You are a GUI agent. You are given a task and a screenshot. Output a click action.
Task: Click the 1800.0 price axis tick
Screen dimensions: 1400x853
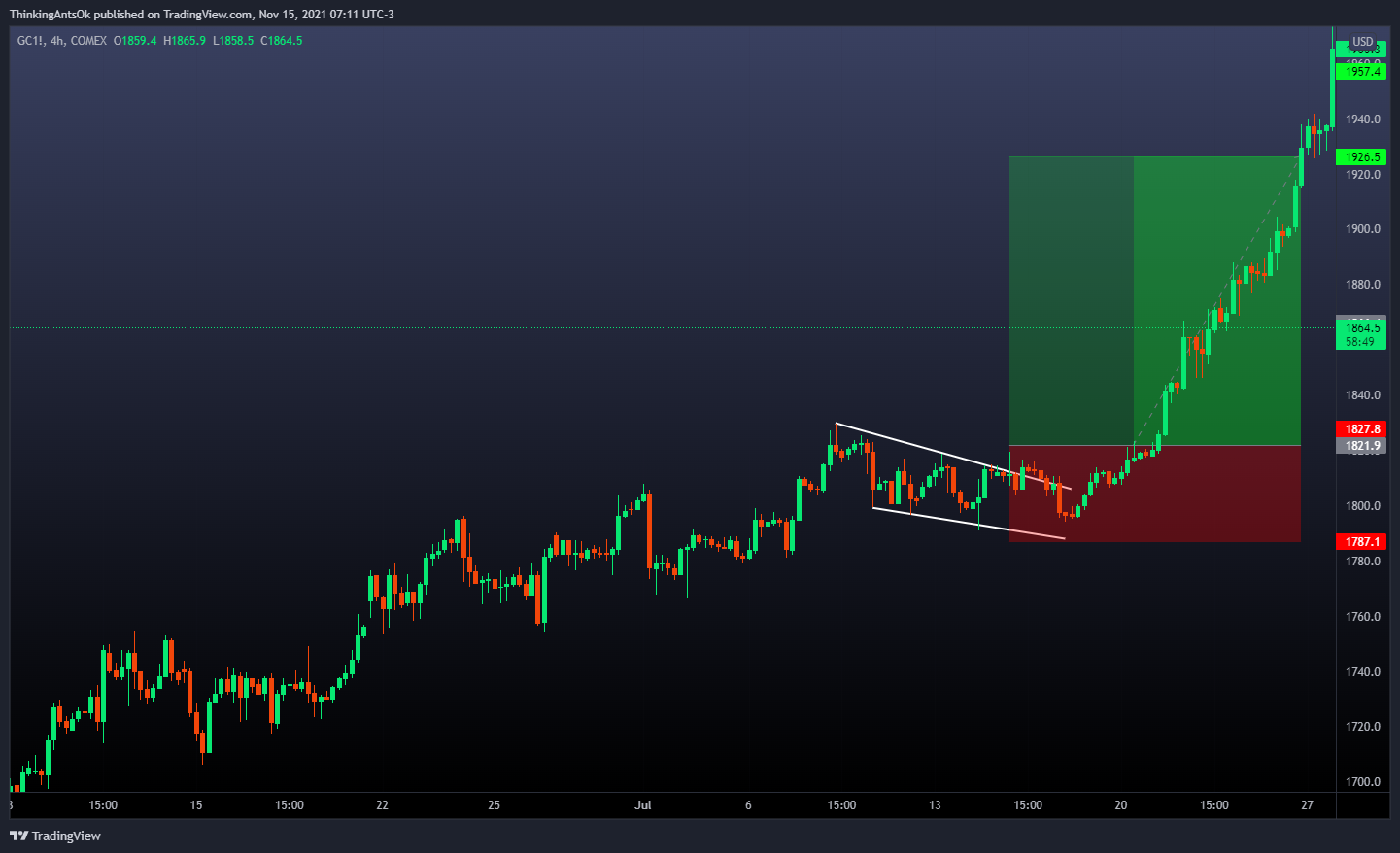[1362, 506]
